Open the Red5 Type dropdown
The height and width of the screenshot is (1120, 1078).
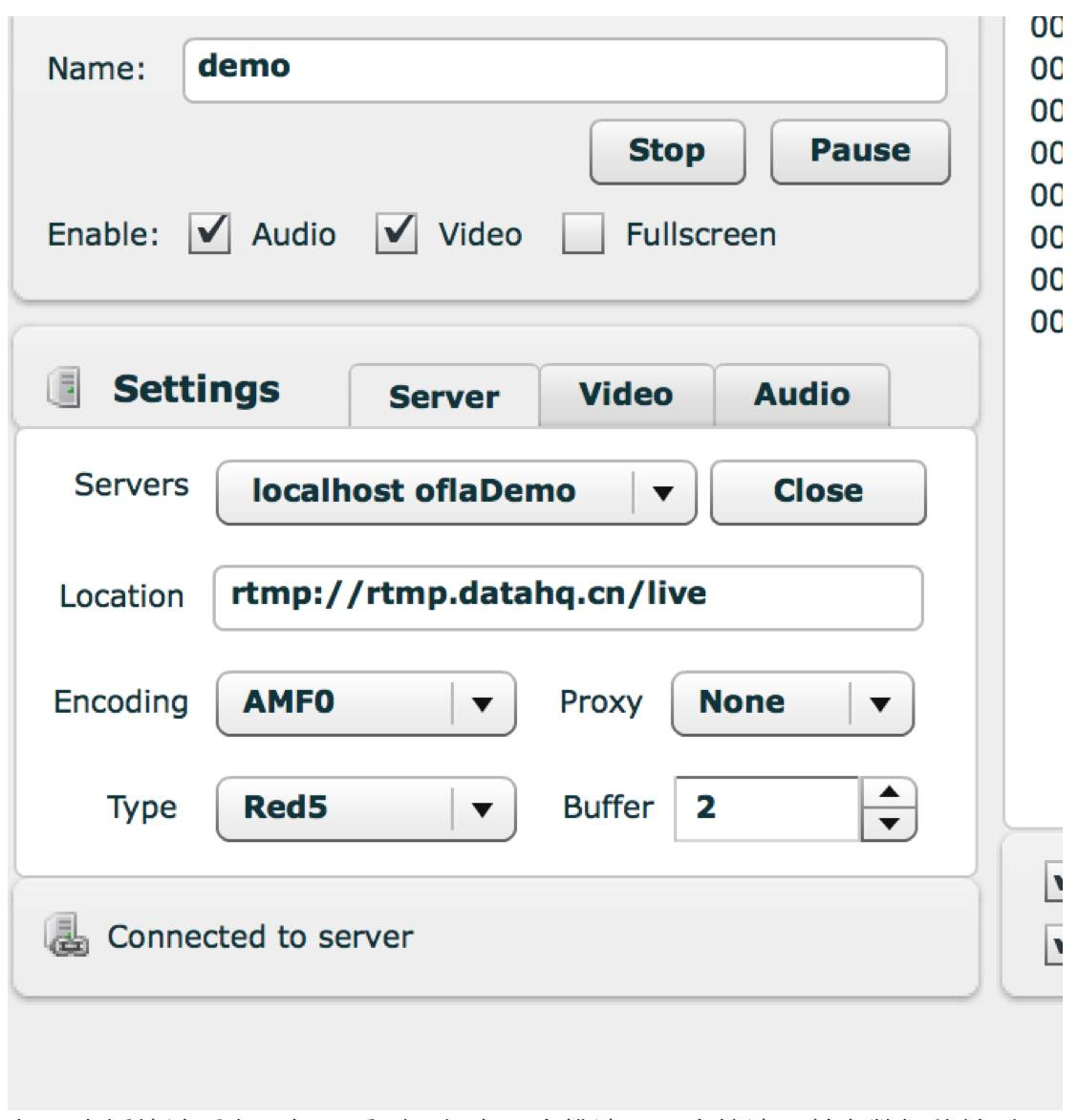366,809
